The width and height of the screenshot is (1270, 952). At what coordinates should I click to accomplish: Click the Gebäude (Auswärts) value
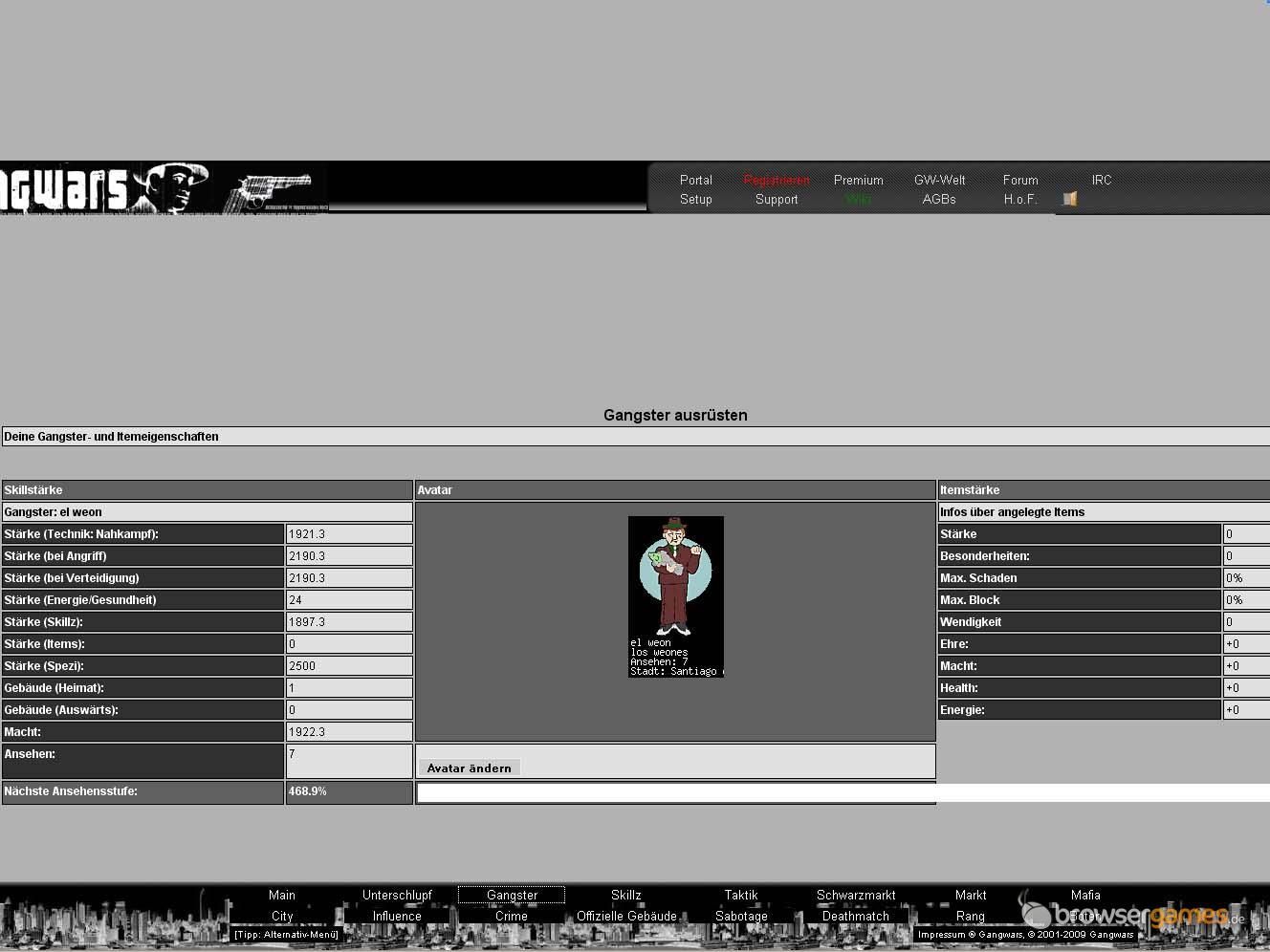(349, 709)
